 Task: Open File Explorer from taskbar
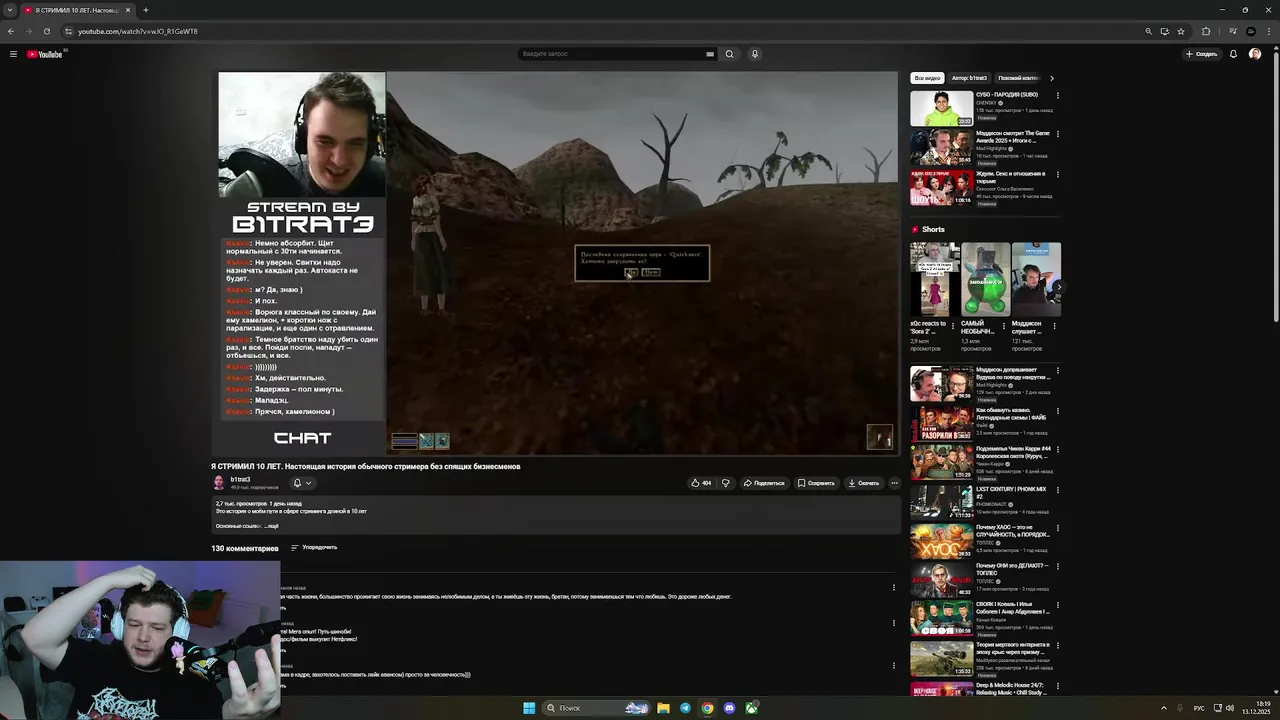(663, 708)
